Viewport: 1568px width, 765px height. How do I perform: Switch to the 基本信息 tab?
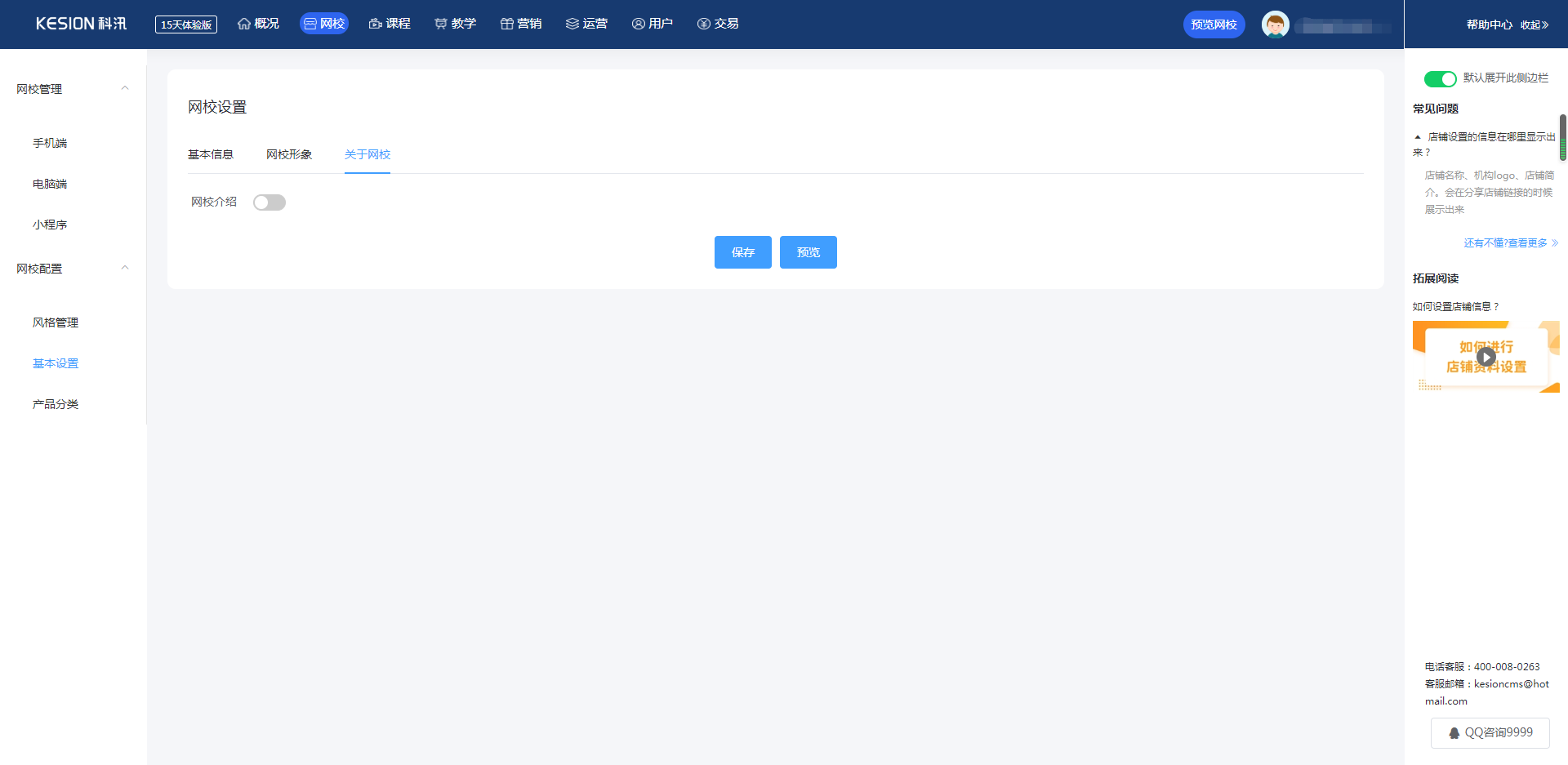coord(211,154)
